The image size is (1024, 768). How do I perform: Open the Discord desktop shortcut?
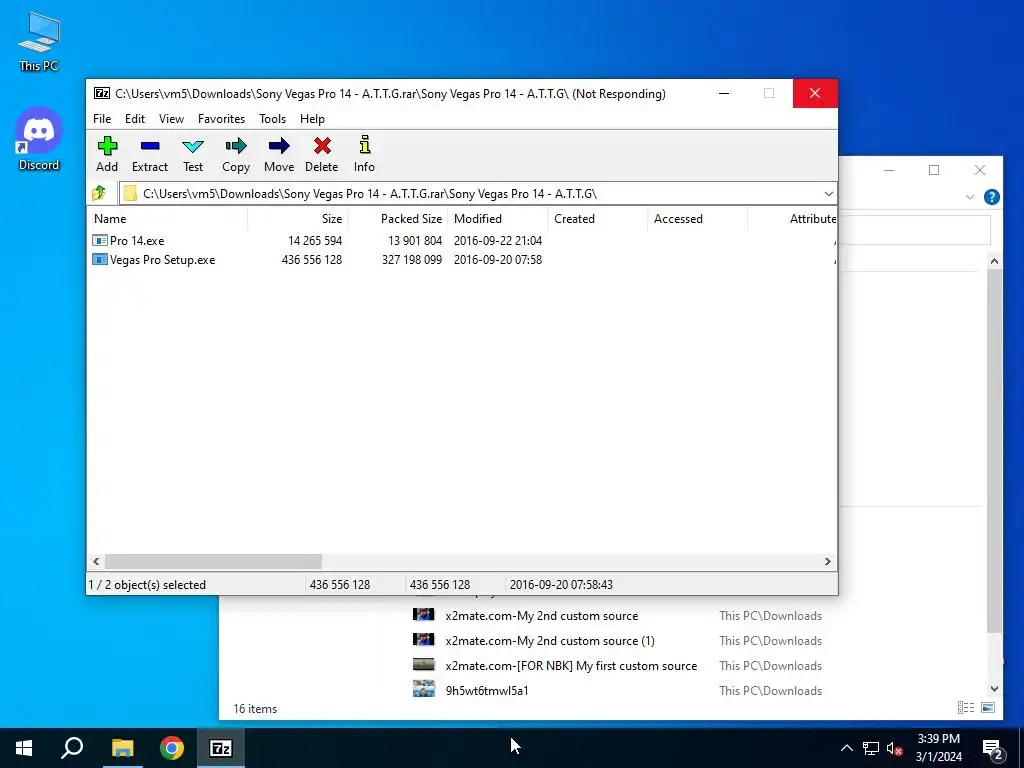[39, 140]
